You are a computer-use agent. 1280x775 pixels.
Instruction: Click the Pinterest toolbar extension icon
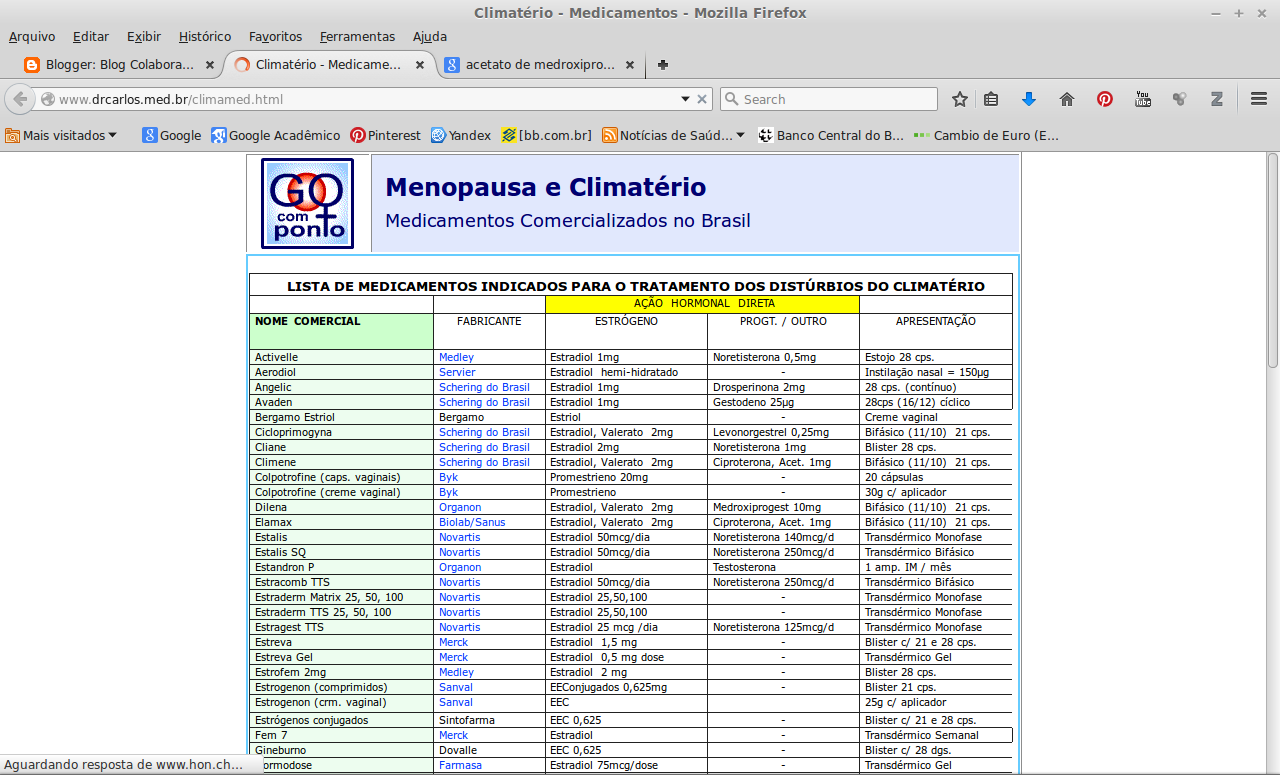pos(1105,99)
